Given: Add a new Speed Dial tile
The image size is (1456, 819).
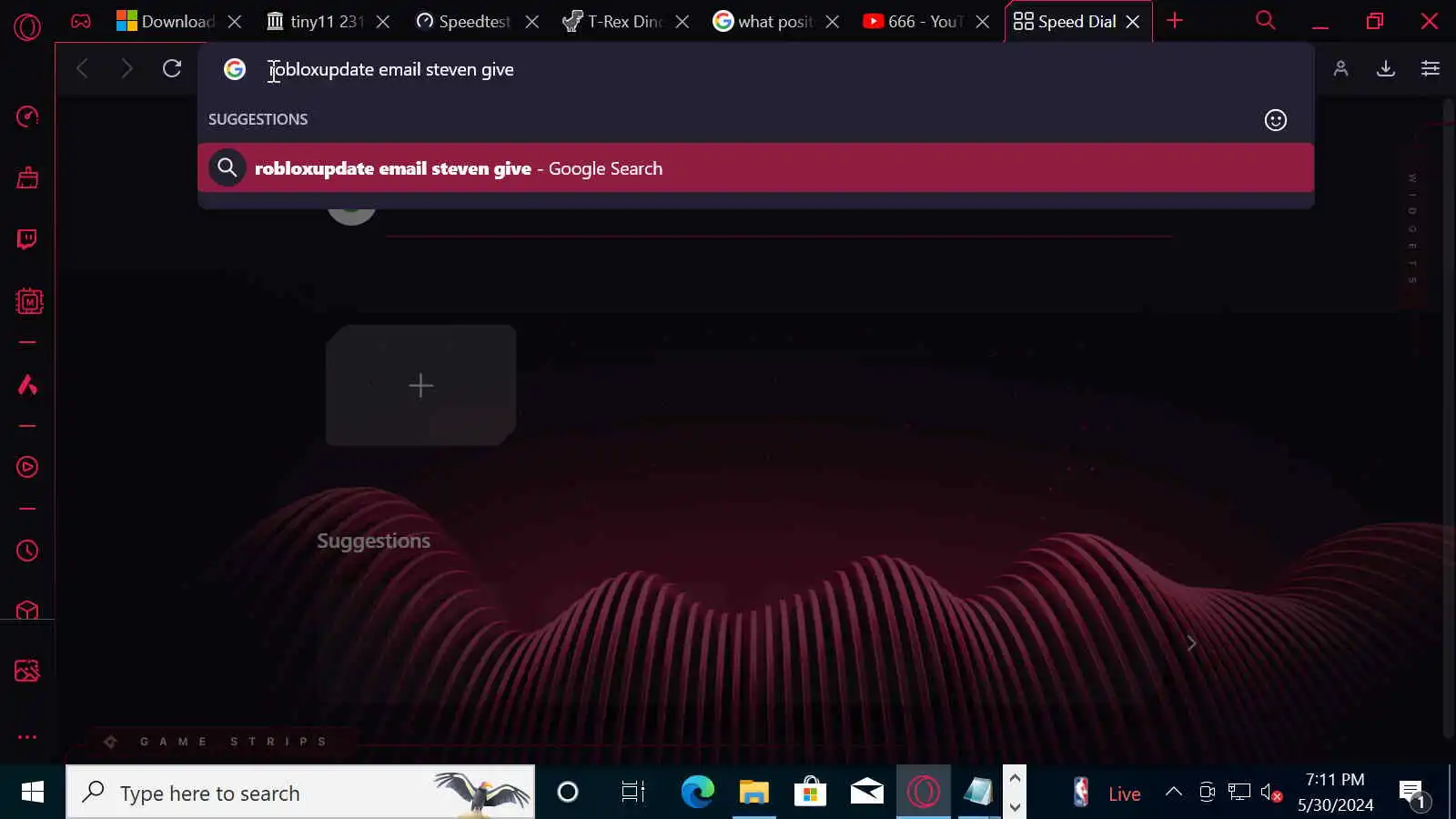Looking at the screenshot, I should click(420, 385).
